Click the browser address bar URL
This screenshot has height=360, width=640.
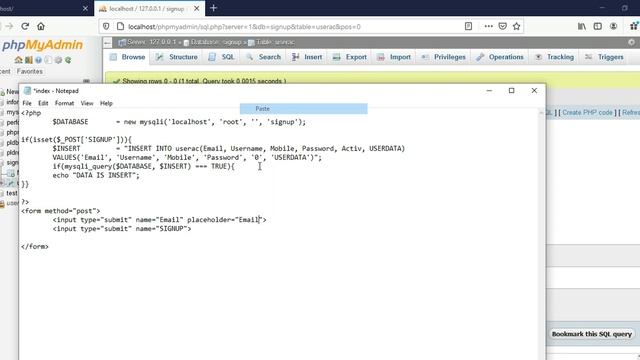point(244,27)
